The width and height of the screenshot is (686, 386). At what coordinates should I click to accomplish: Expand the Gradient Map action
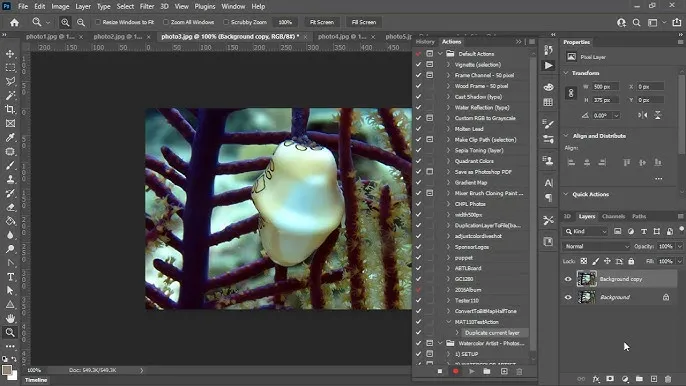click(x=448, y=182)
